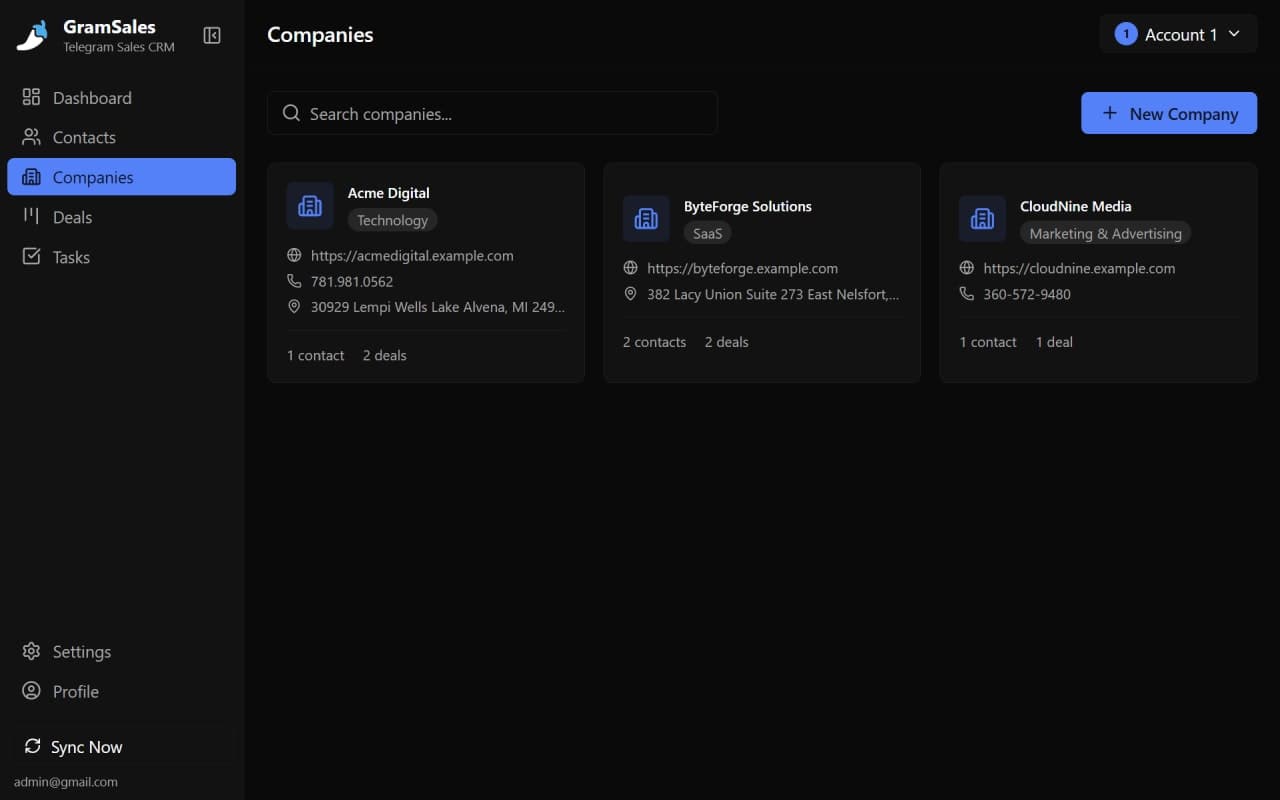Create a new company with New Company button
This screenshot has width=1280, height=800.
[x=1168, y=113]
